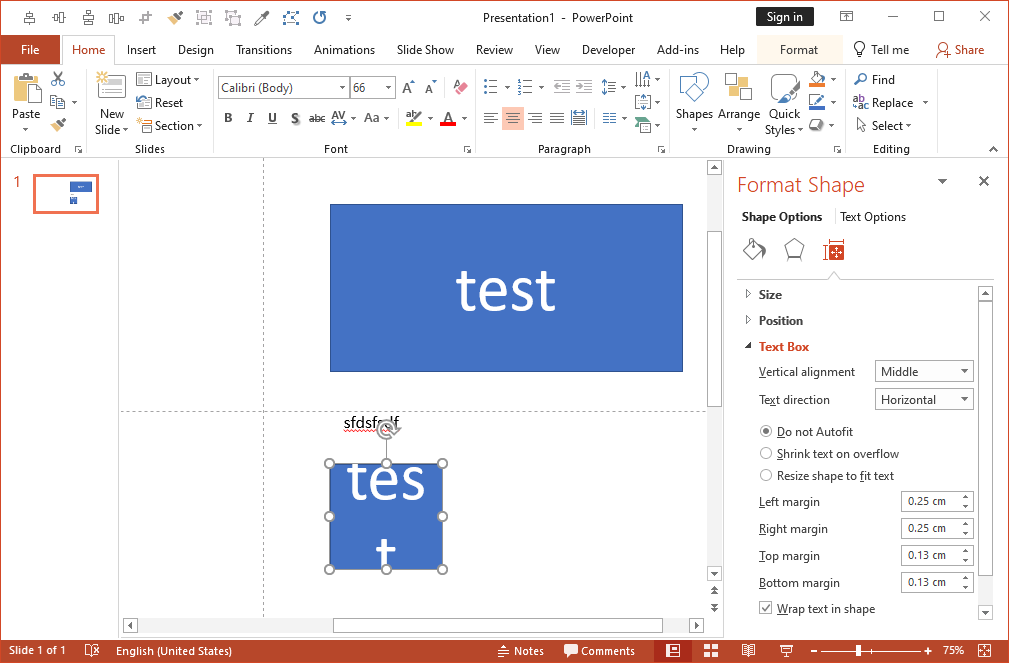The image size is (1009, 663).
Task: Underline the selected text
Action: [272, 118]
